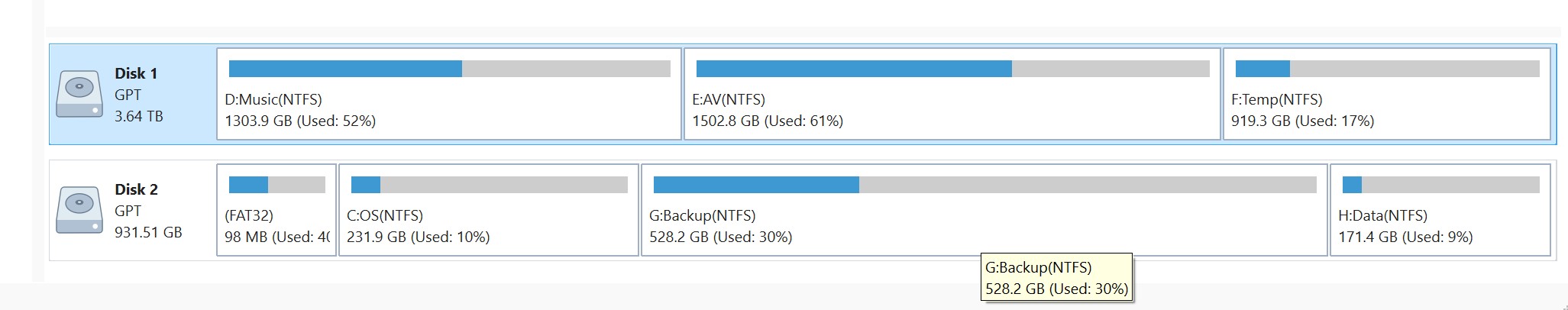Click the C:OS usage bar
1568x310 pixels.
coord(490,185)
